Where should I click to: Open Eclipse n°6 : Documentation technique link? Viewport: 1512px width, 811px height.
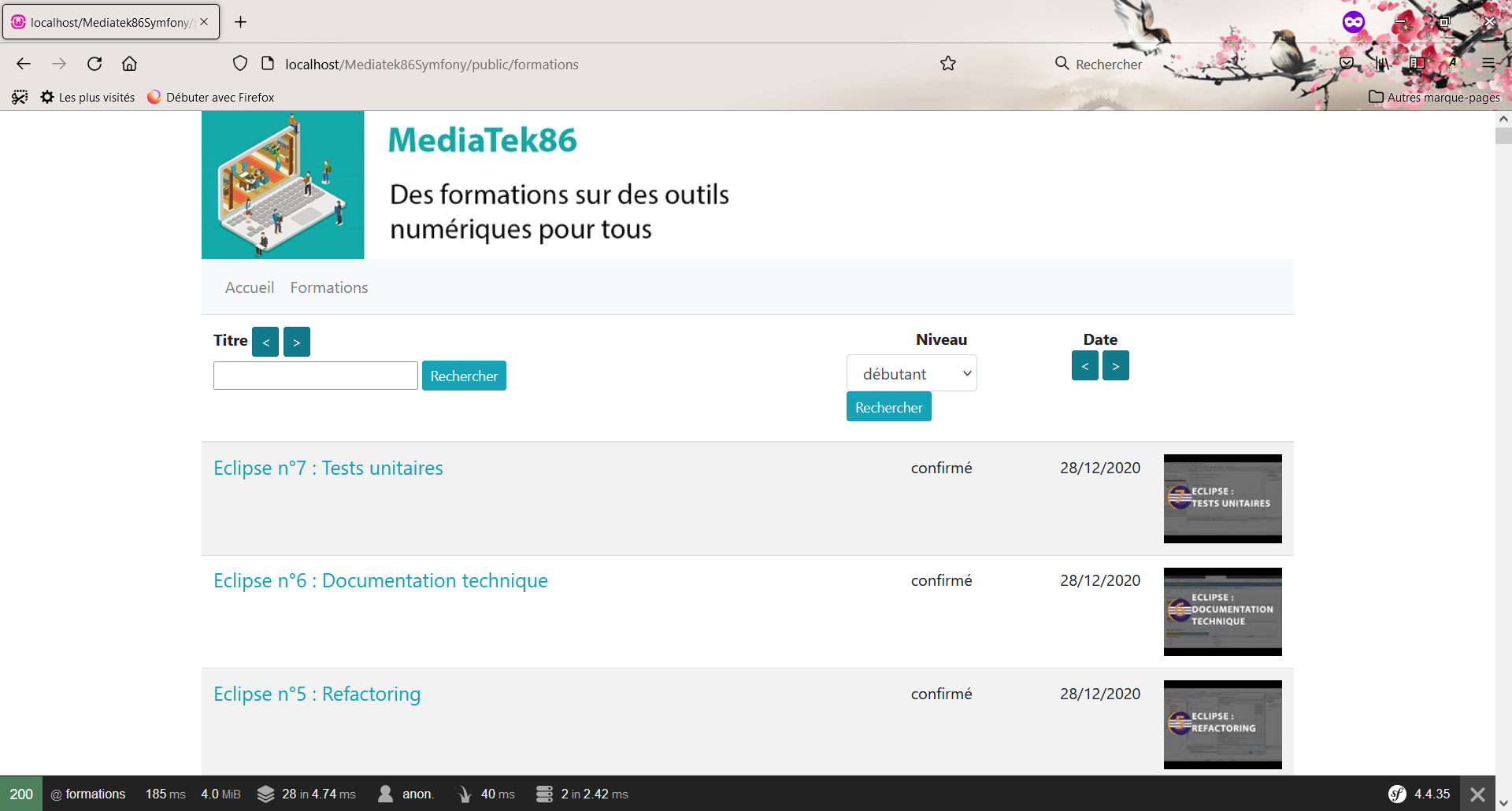click(x=380, y=580)
